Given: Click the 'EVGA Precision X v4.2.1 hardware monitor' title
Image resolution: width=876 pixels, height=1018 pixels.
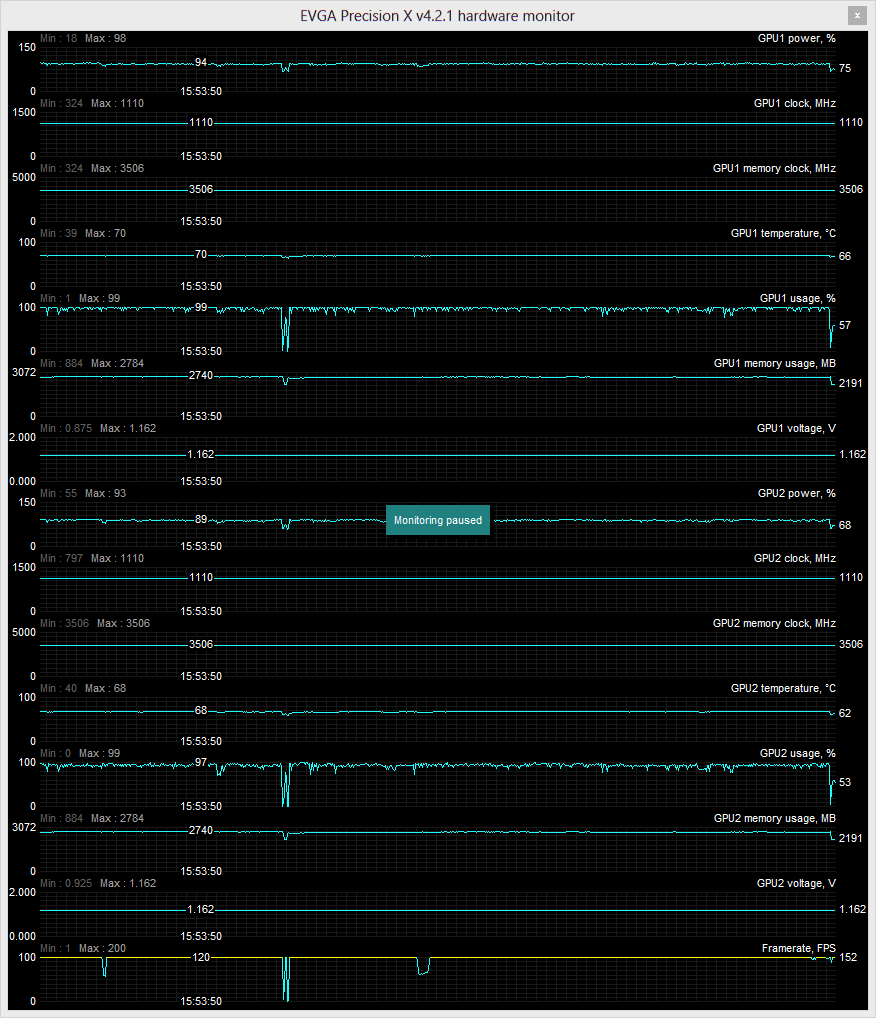Looking at the screenshot, I should point(437,16).
